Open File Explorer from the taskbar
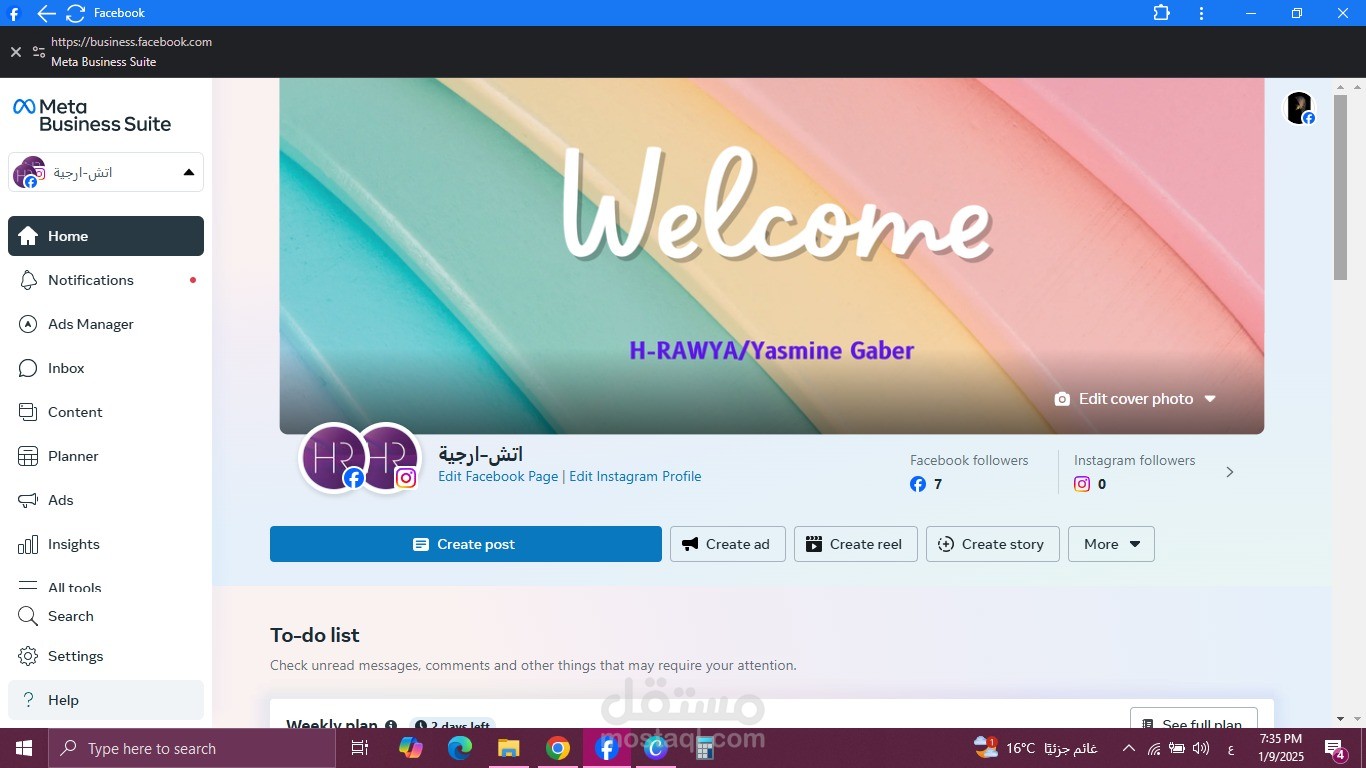1366x768 pixels. coord(508,748)
